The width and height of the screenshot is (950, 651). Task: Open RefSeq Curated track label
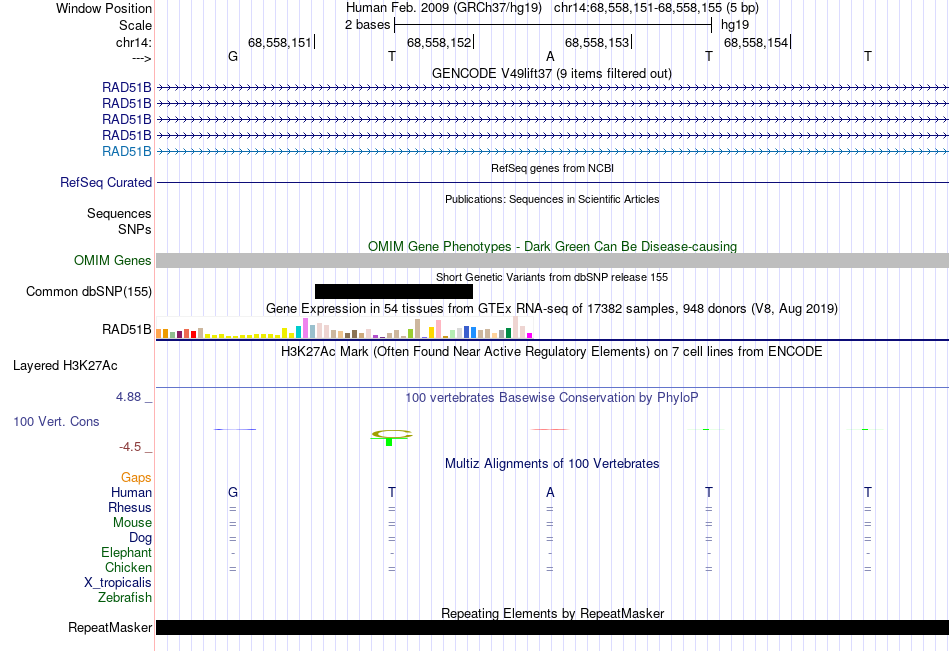click(x=106, y=182)
